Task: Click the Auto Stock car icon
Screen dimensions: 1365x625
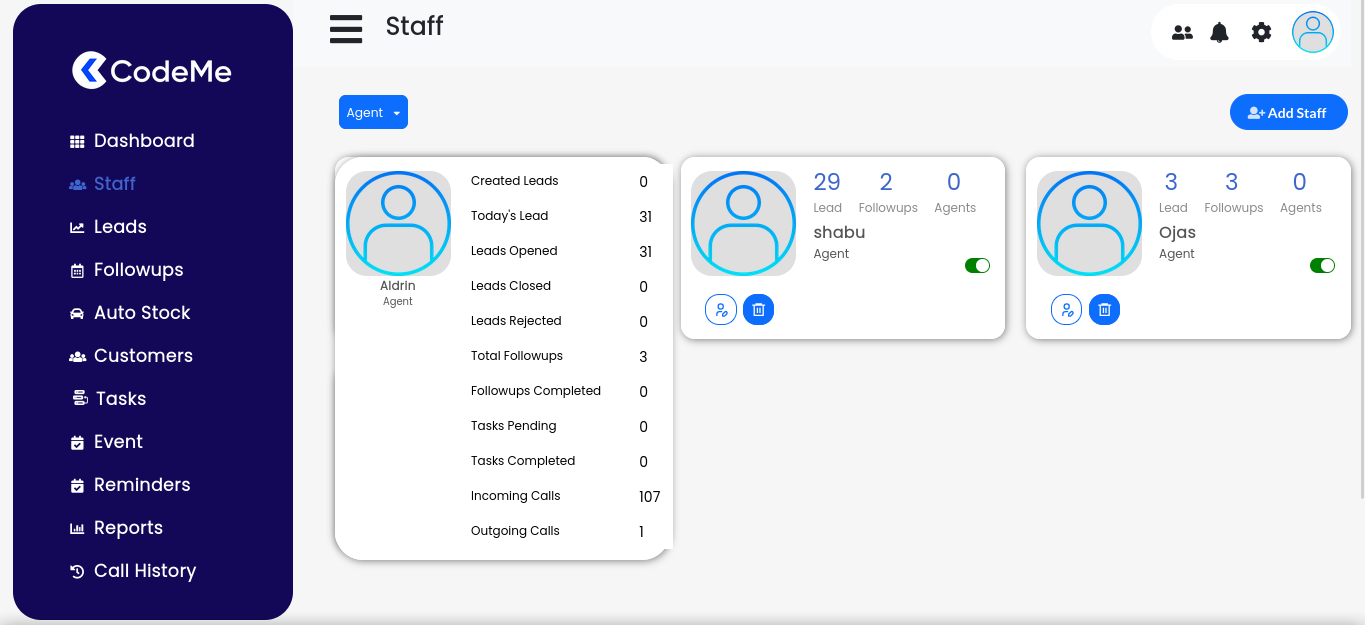Action: (77, 314)
